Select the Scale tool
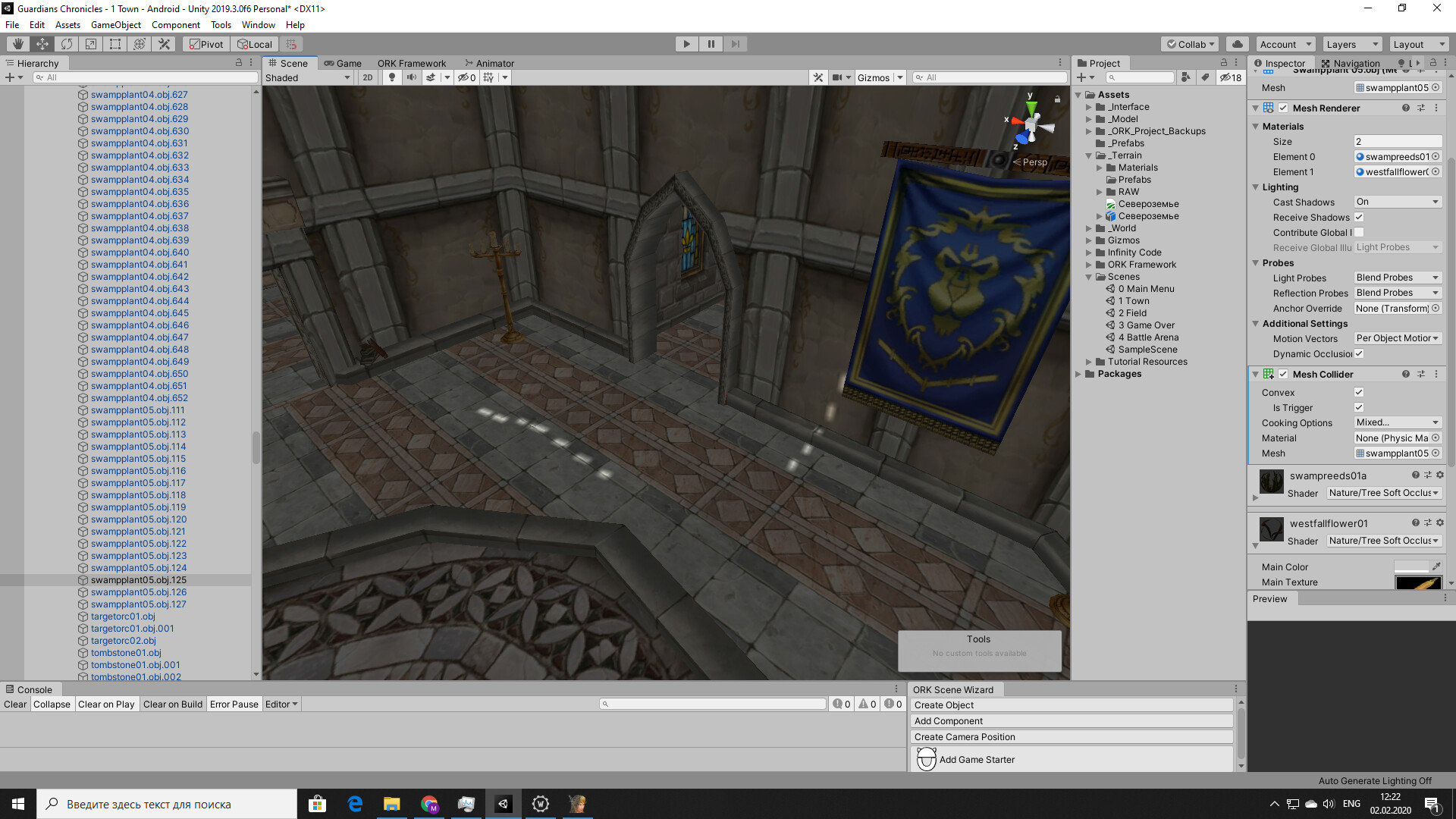Screen dimensions: 1456x819 pyautogui.click(x=90, y=43)
